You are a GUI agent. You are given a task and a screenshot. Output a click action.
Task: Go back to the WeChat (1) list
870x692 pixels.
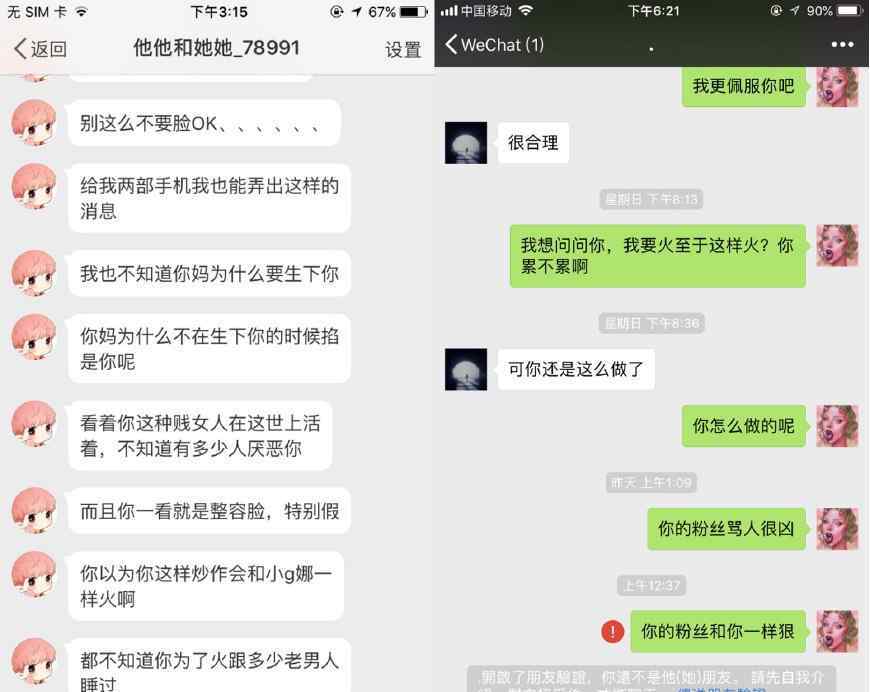coord(494,44)
